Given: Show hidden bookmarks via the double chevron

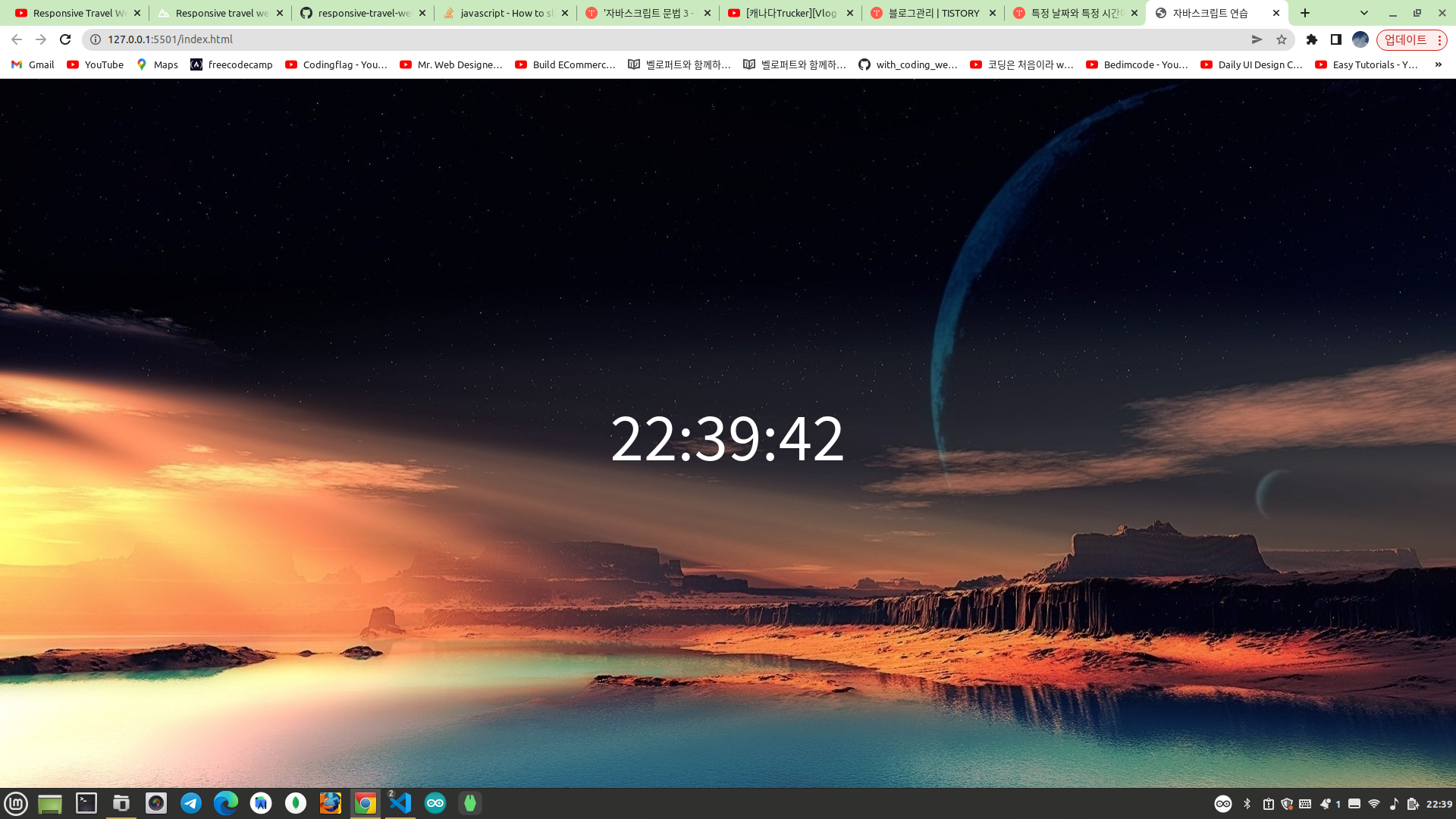Looking at the screenshot, I should coord(1438,64).
